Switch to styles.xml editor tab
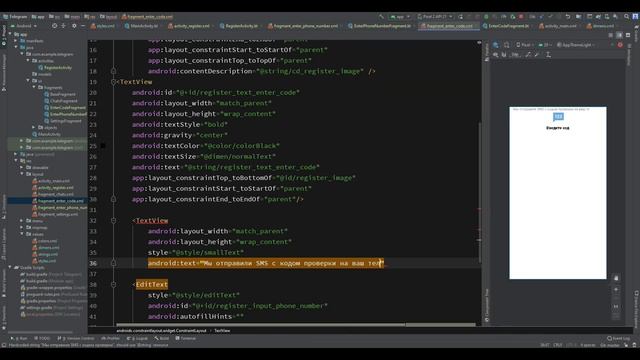The height and width of the screenshot is (360, 640). tap(103, 26)
